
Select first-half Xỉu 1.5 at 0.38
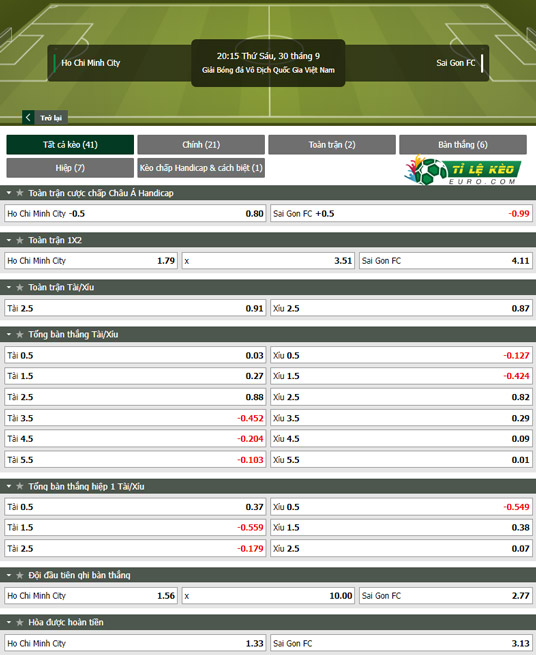coord(401,528)
